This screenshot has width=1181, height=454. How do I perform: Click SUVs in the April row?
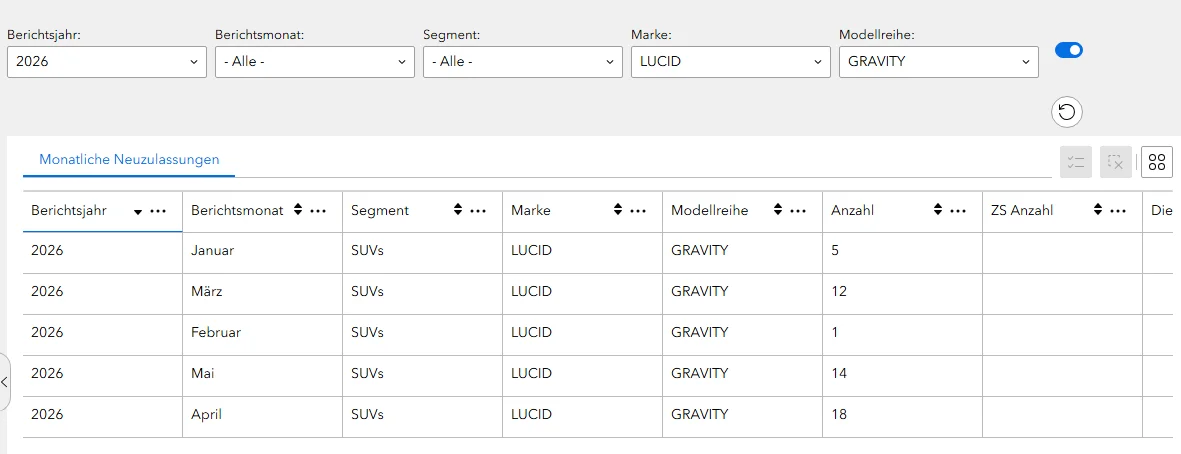pos(368,414)
